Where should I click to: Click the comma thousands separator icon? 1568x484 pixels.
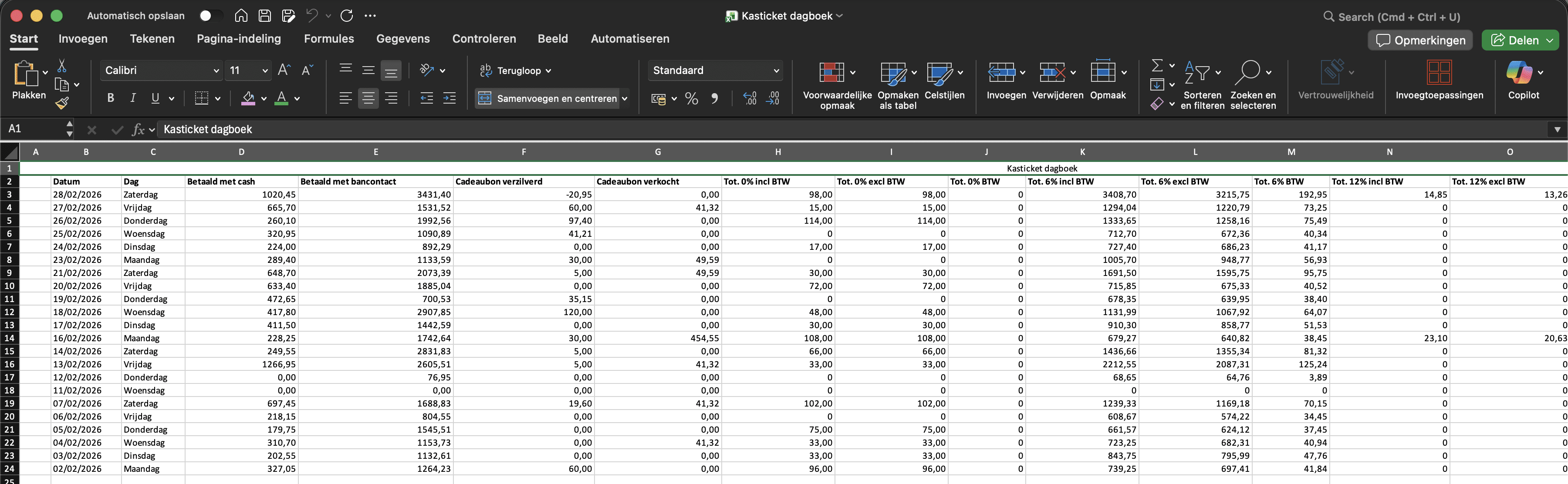click(715, 98)
